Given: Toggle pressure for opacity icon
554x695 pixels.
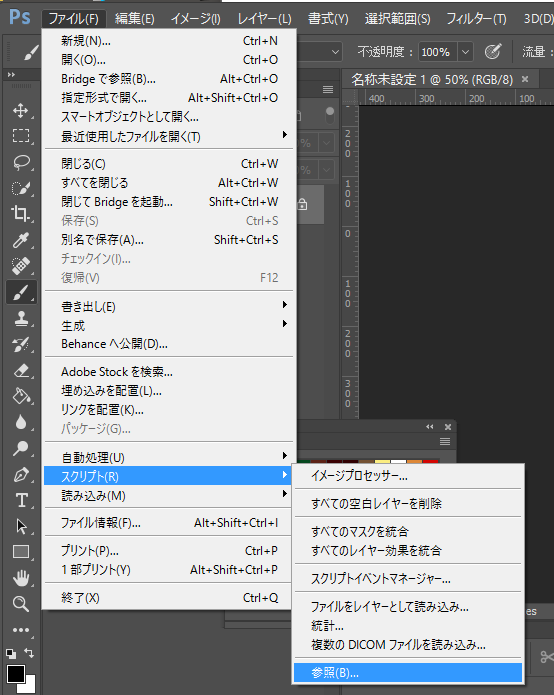Looking at the screenshot, I should click(492, 52).
